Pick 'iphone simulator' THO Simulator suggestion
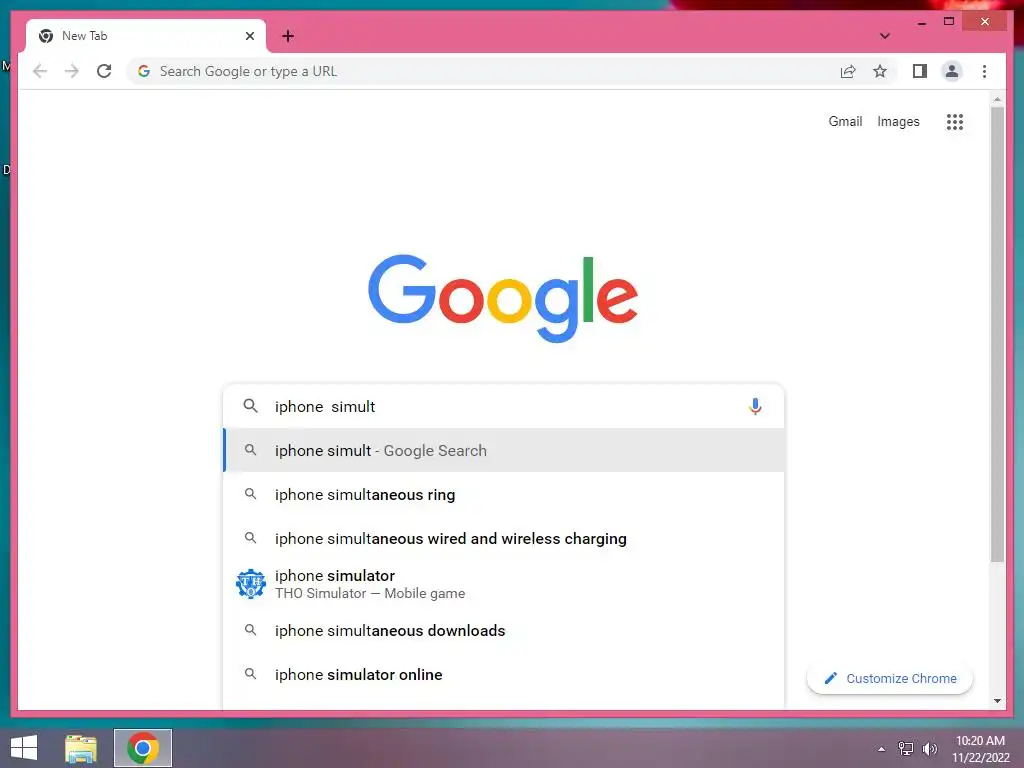1024x768 pixels. (x=504, y=584)
